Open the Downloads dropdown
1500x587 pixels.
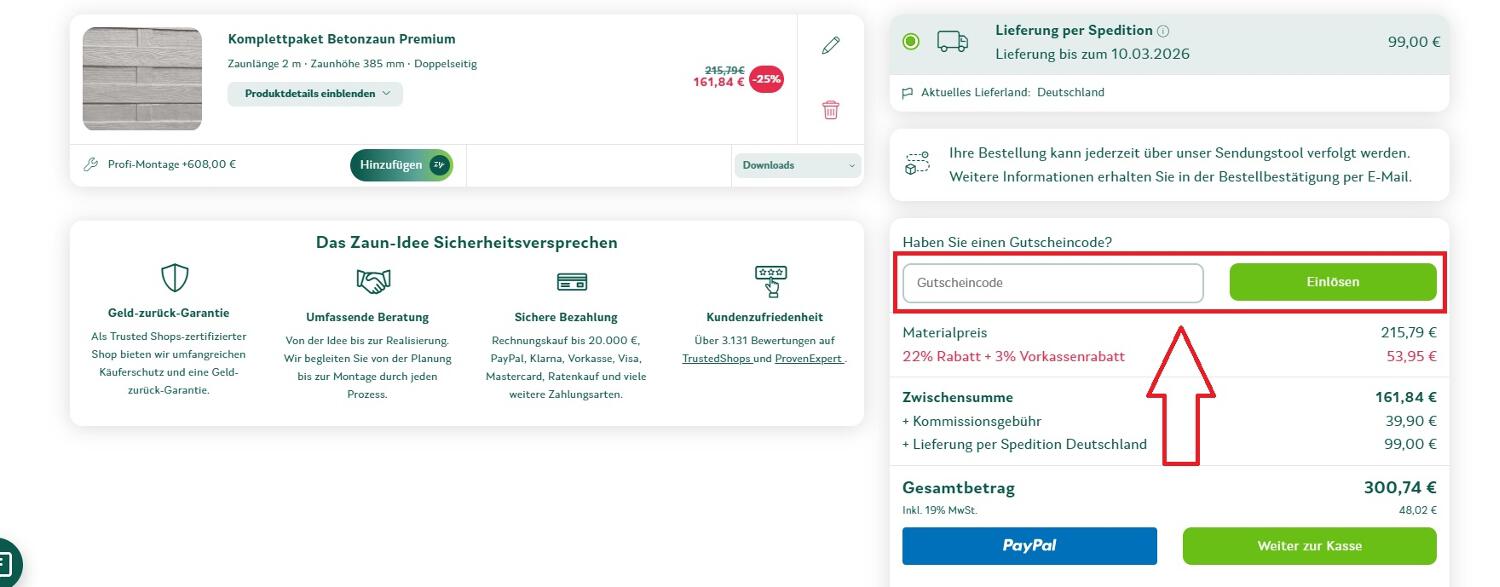coord(797,164)
